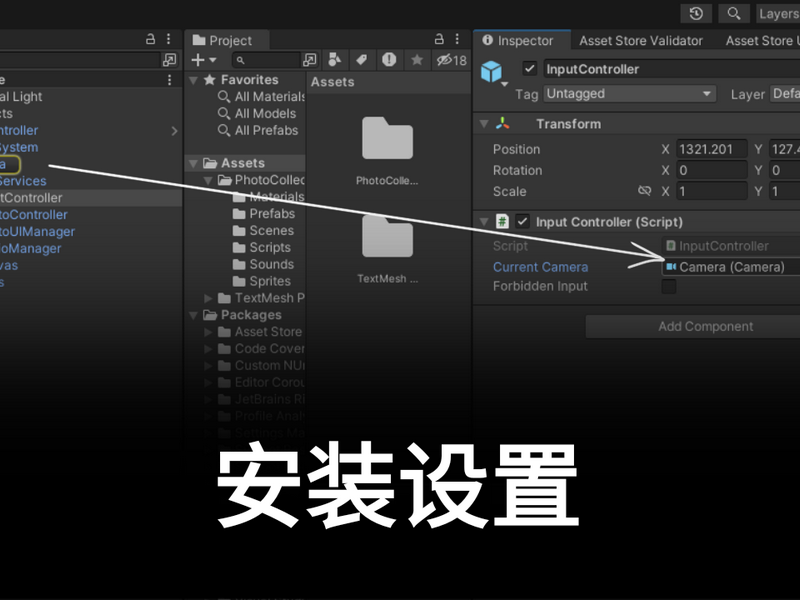Select the Custom NUnit package folder

pyautogui.click(x=261, y=365)
